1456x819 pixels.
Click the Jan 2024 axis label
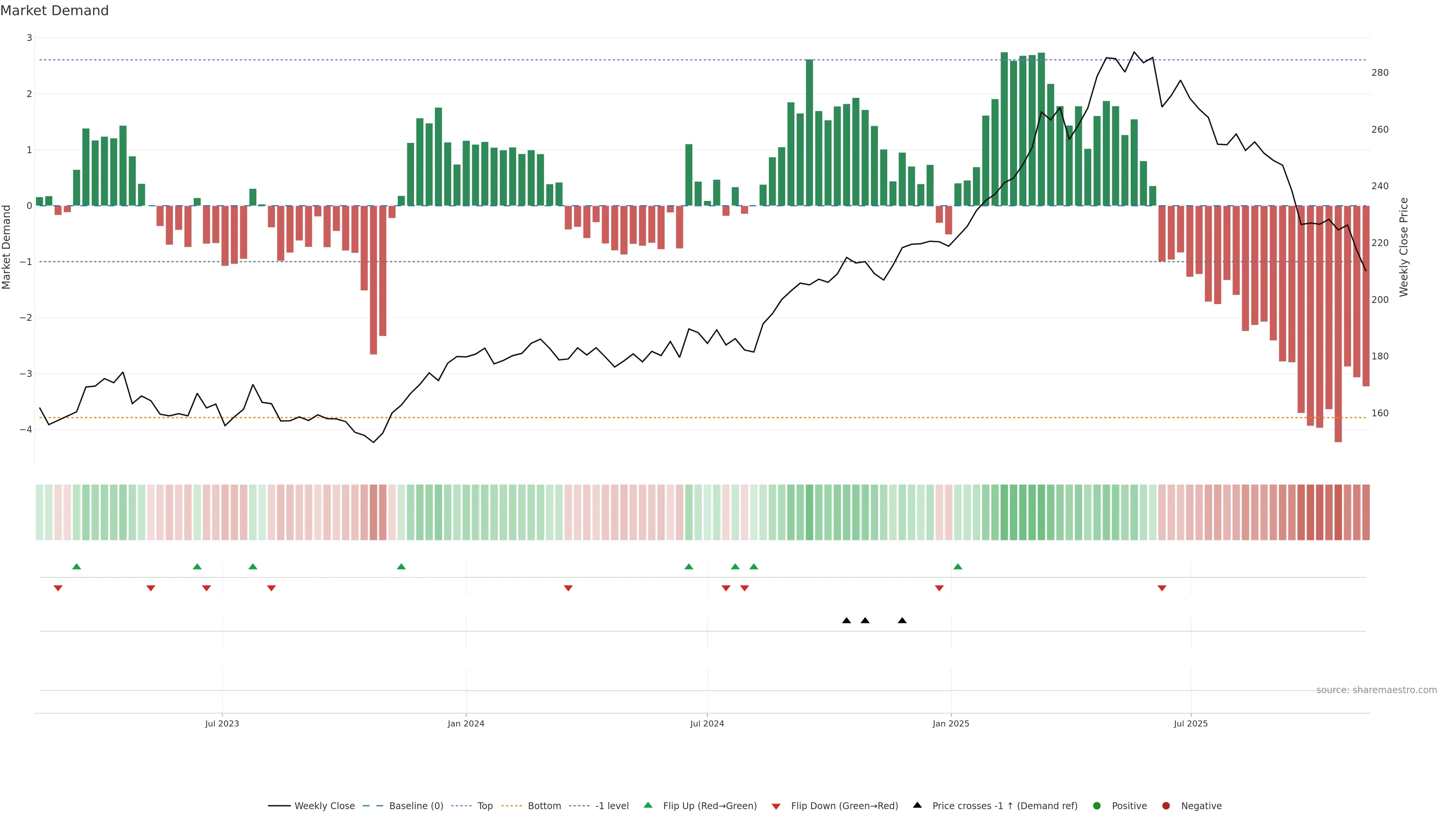(466, 723)
